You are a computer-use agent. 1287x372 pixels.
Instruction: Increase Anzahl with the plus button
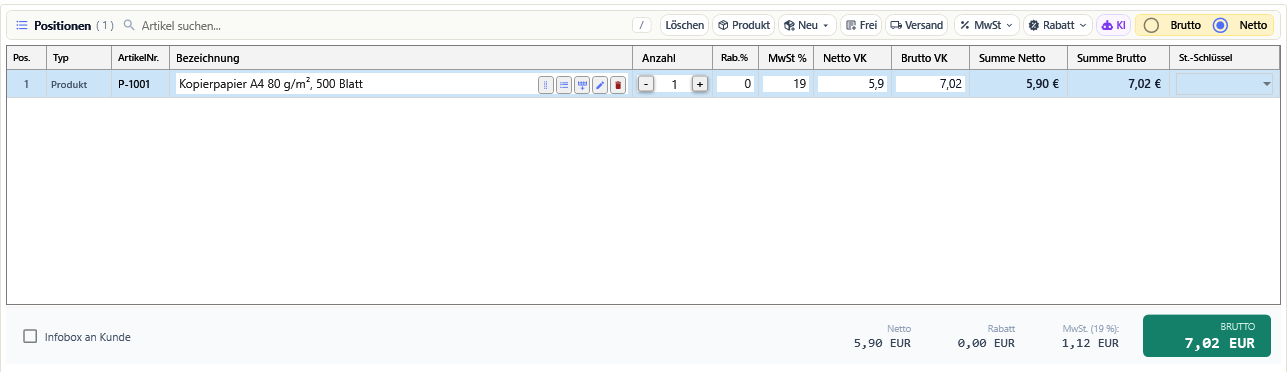(x=700, y=85)
